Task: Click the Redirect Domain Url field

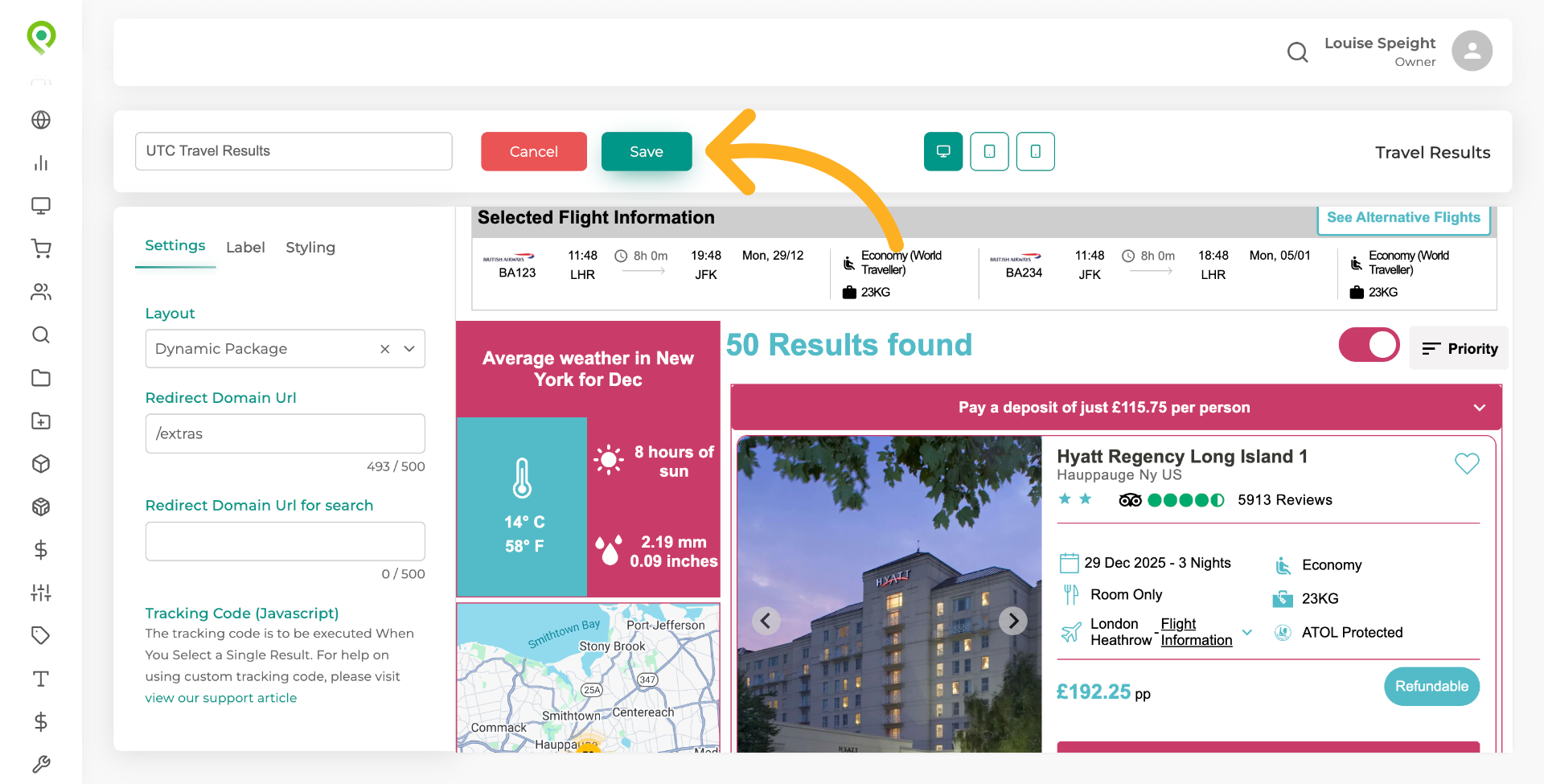Action: [x=285, y=433]
